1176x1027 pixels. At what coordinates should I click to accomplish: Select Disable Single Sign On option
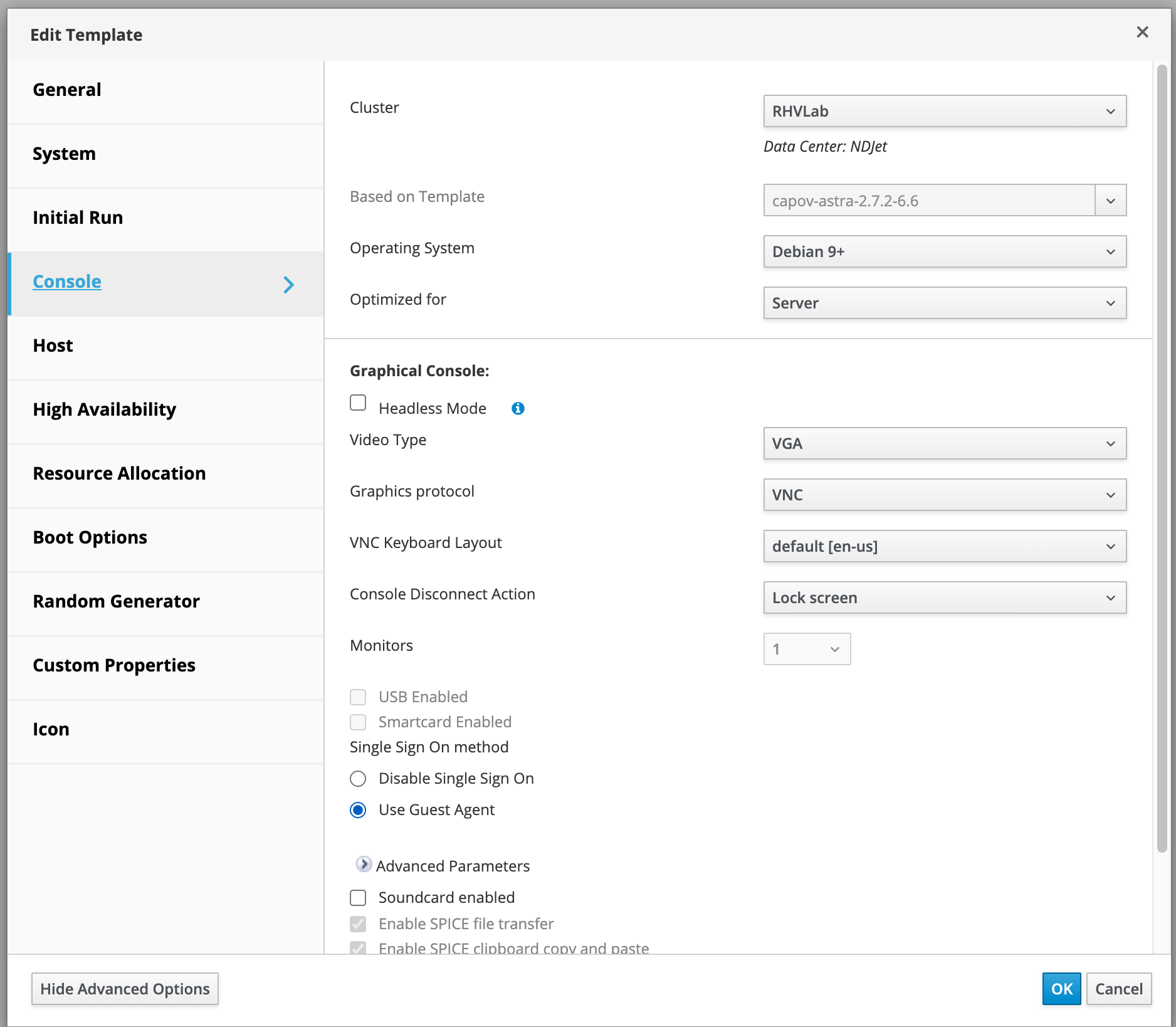(x=358, y=779)
